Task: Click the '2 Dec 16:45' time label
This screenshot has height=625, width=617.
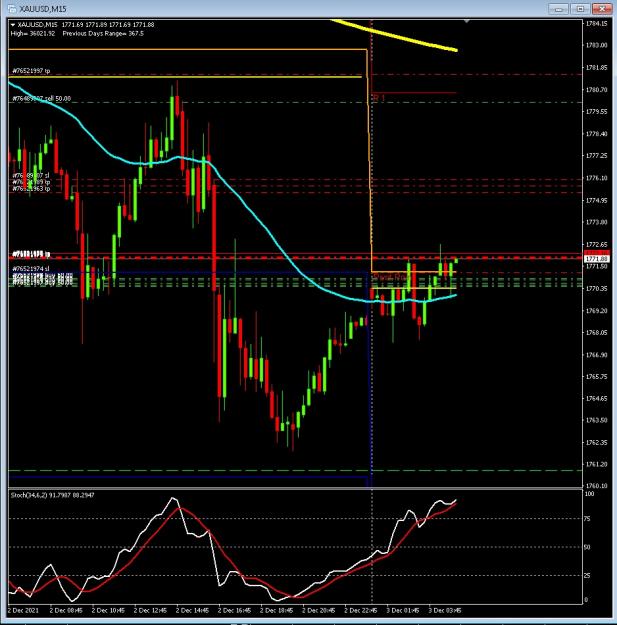Action: 234,611
